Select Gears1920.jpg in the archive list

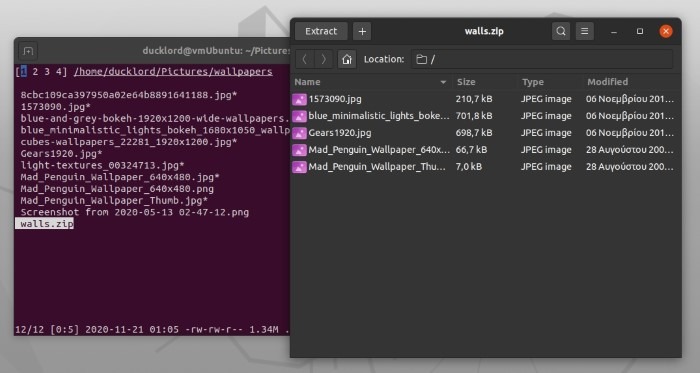click(486, 133)
